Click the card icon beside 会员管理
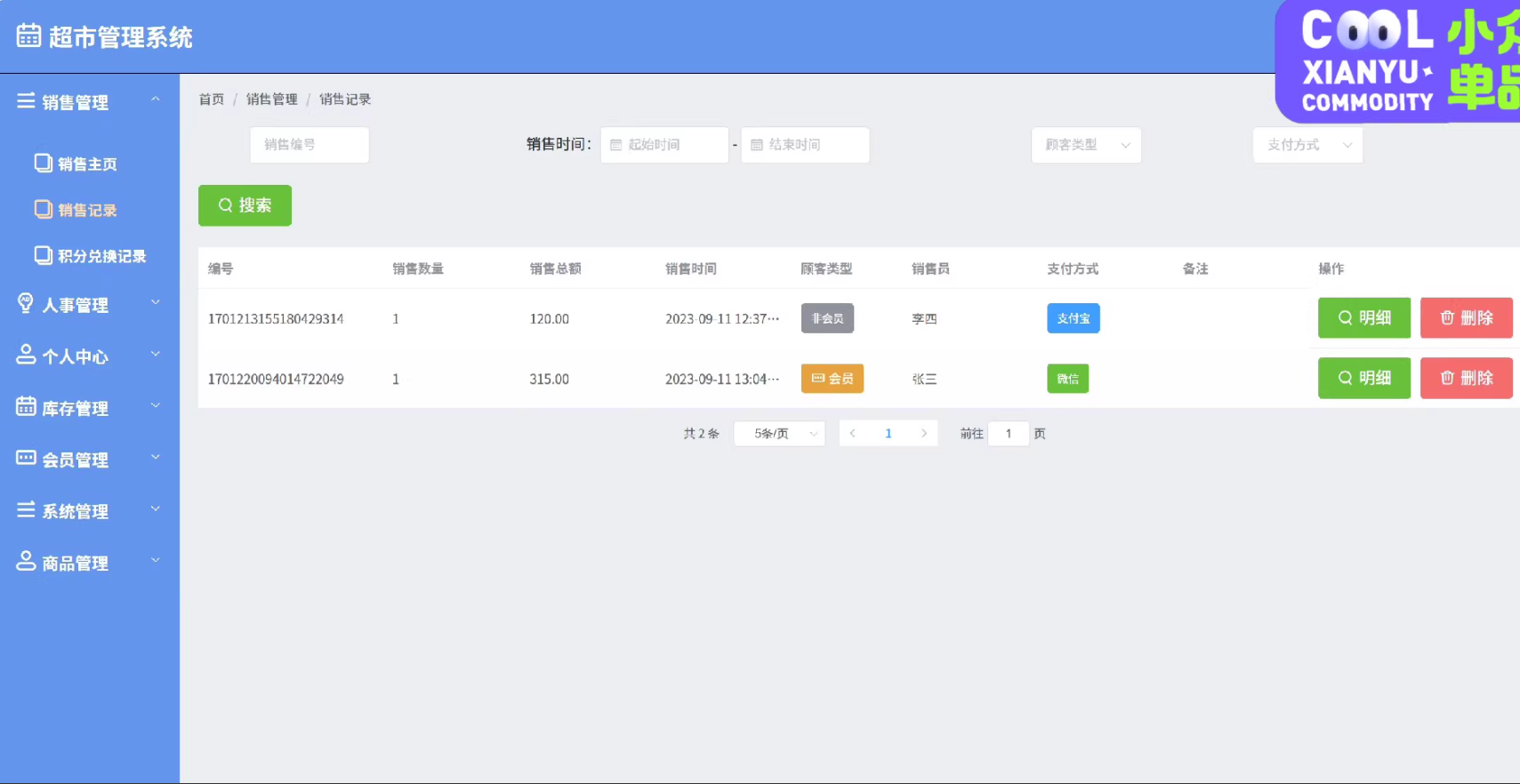Screen dimensions: 1520x784 pos(26,459)
